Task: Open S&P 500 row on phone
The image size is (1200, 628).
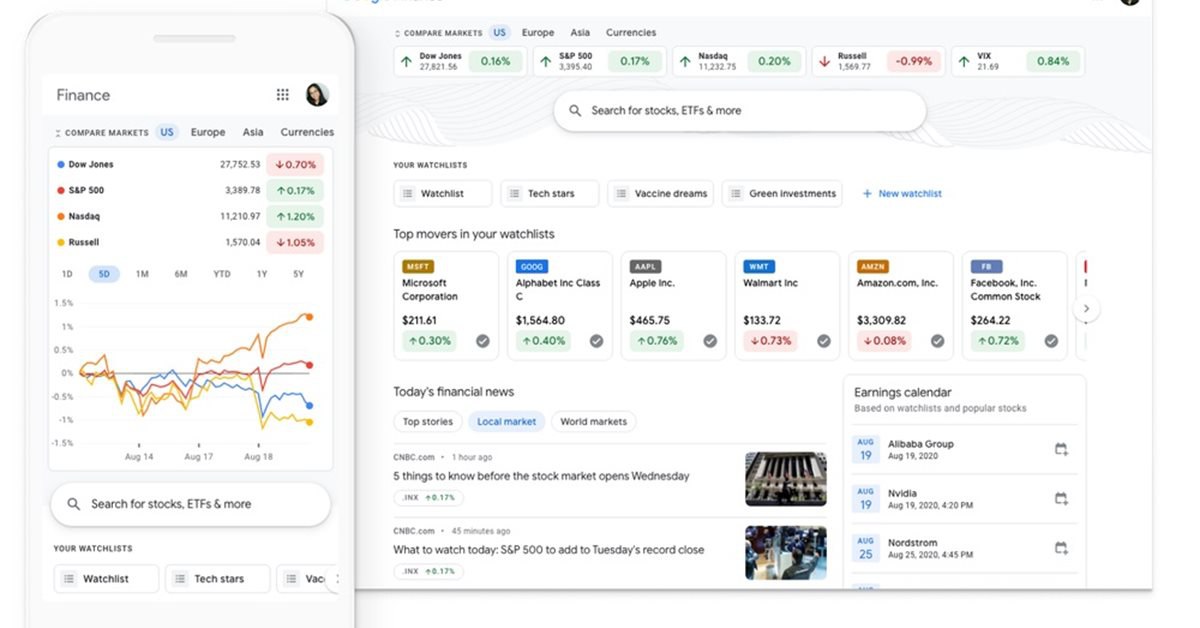Action: (190, 190)
